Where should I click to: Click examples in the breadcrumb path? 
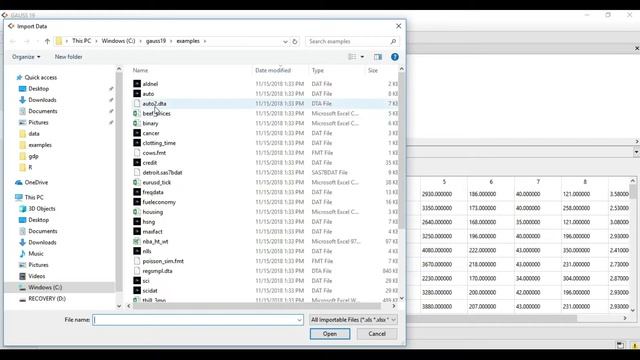(188, 41)
